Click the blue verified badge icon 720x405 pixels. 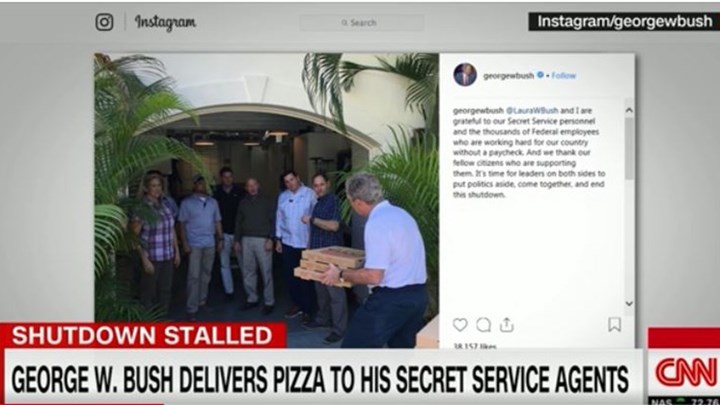tap(540, 75)
